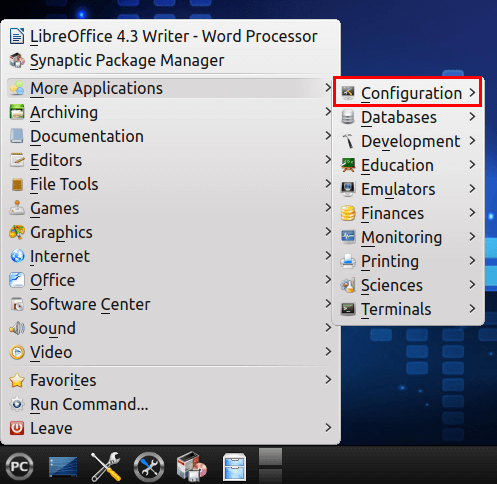Viewport: 497px width, 484px height.
Task: Open the Editors category label
Action: click(56, 160)
